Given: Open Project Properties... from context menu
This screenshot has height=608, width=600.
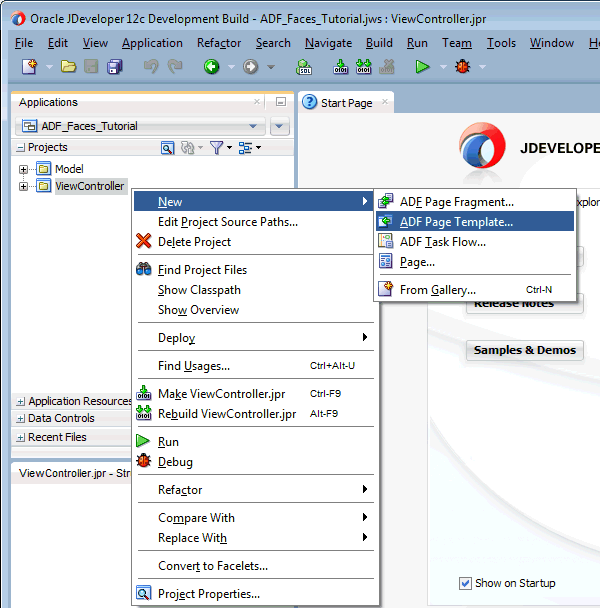Looking at the screenshot, I should coord(254,594).
